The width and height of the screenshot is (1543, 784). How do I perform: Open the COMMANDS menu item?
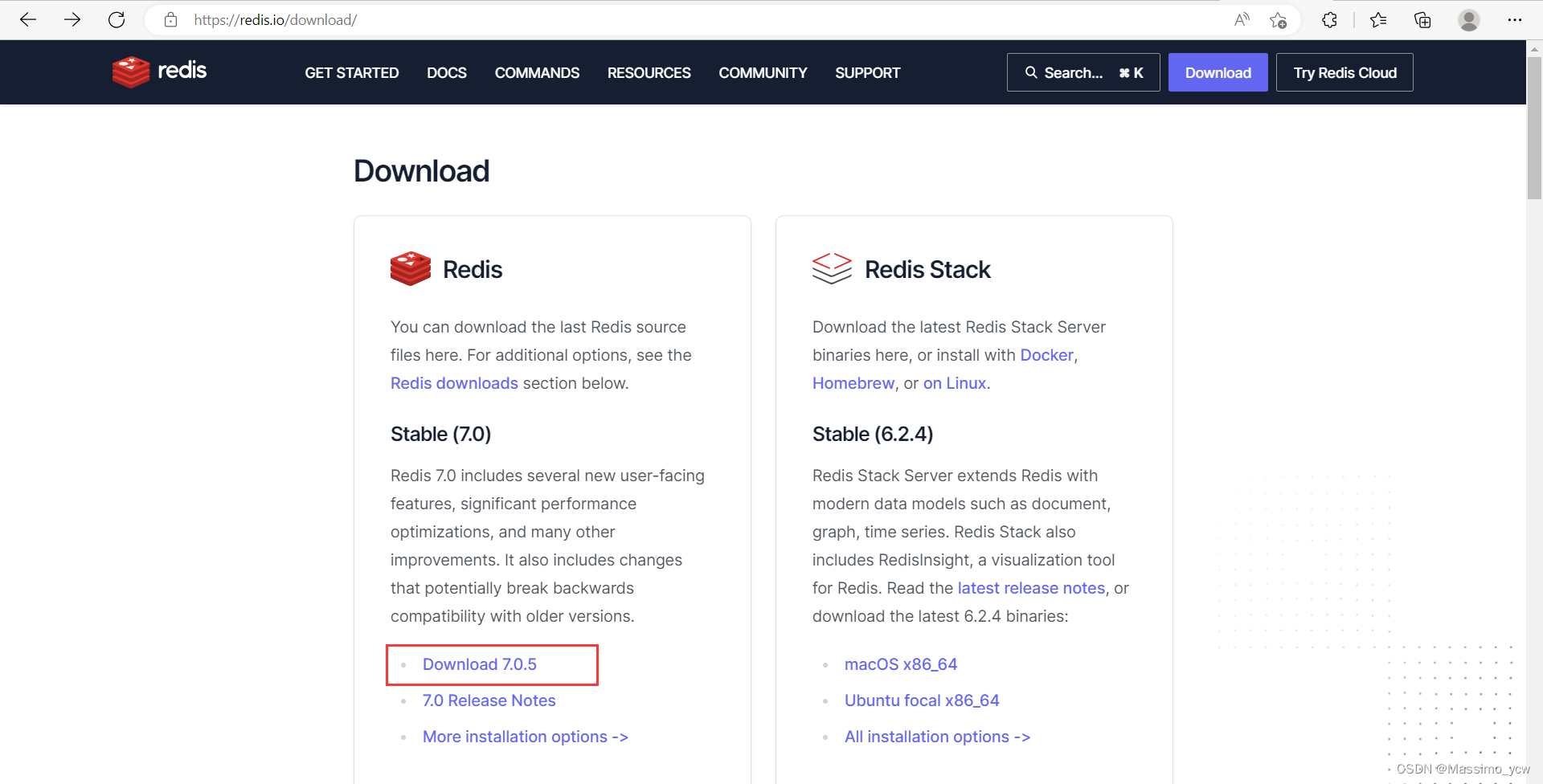click(x=537, y=73)
